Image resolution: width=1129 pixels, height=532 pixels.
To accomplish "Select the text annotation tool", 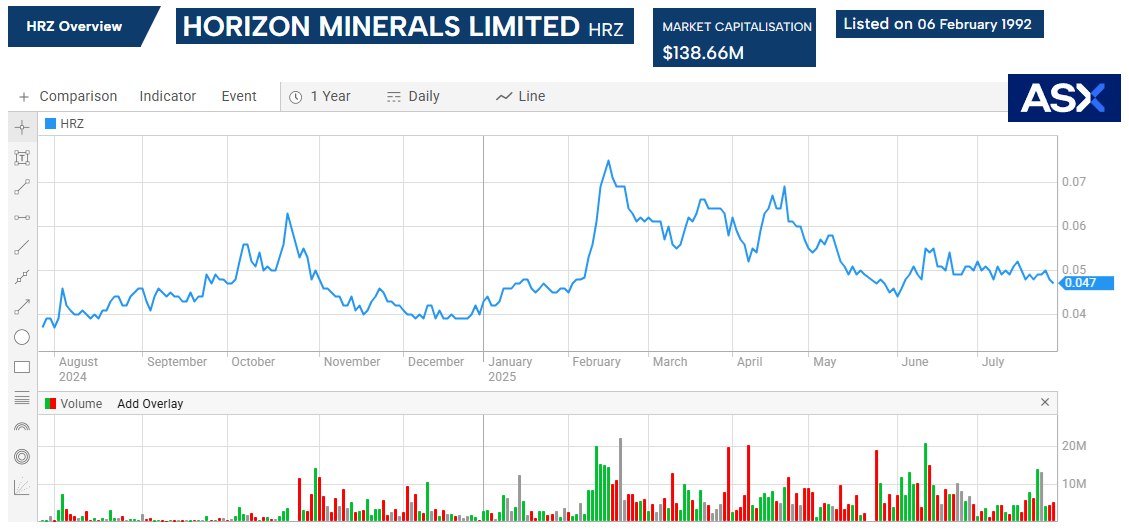I will click(22, 157).
